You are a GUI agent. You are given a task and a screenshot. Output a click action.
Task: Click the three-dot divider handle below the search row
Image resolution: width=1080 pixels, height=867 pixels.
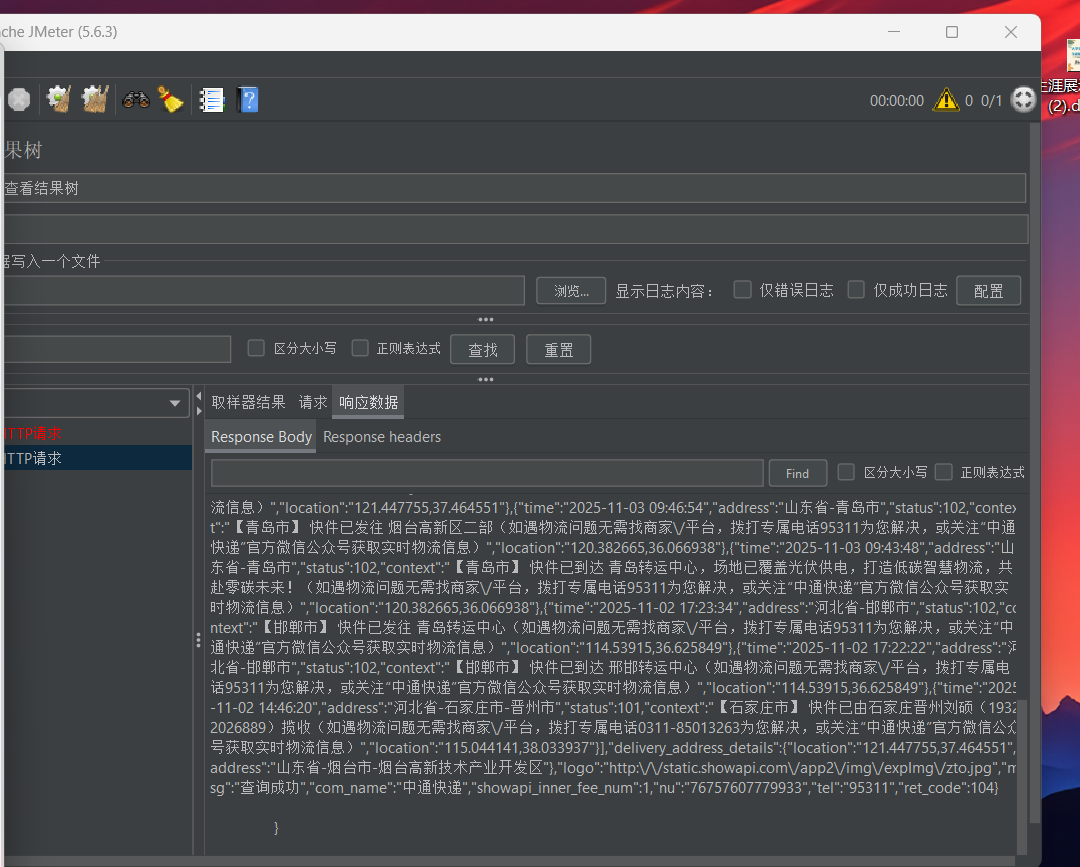pos(486,379)
